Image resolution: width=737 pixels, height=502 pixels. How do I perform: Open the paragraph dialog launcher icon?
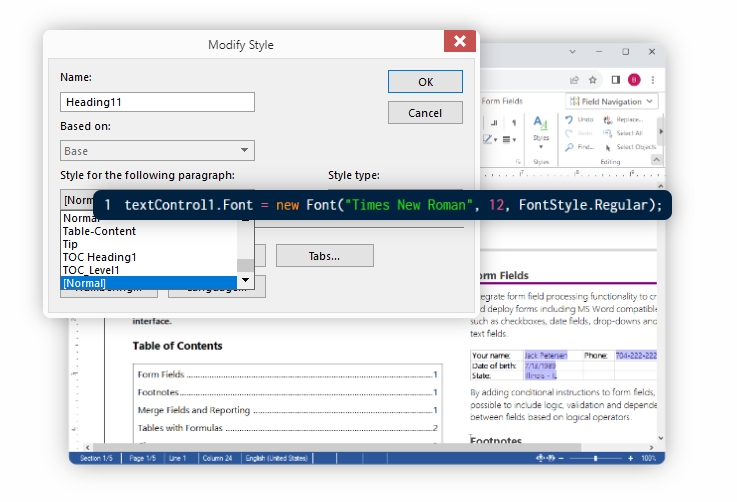518,162
